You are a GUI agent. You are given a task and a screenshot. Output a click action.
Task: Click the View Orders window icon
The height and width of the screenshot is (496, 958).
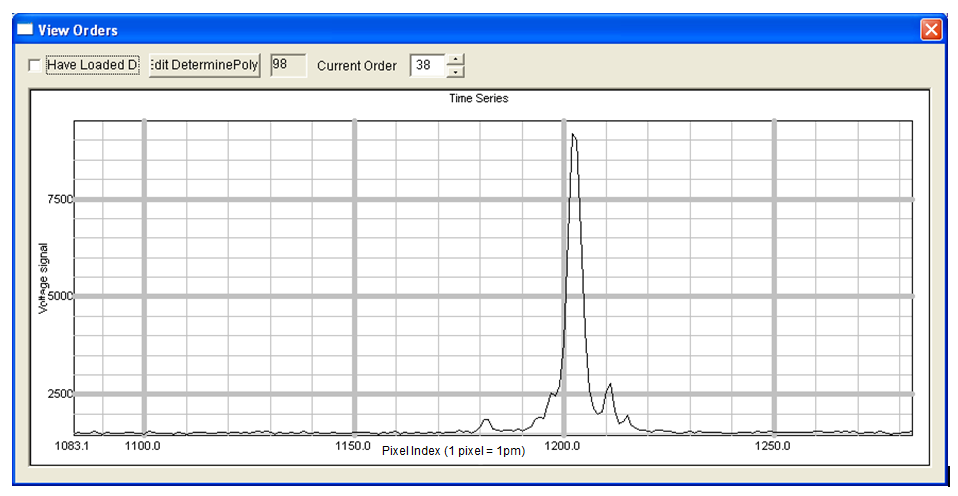25,29
